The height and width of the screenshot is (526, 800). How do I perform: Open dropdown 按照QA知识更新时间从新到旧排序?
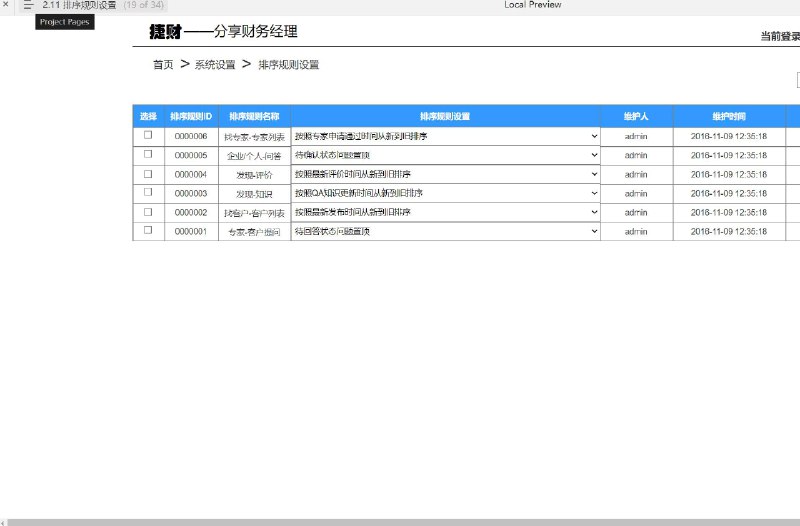(445, 193)
